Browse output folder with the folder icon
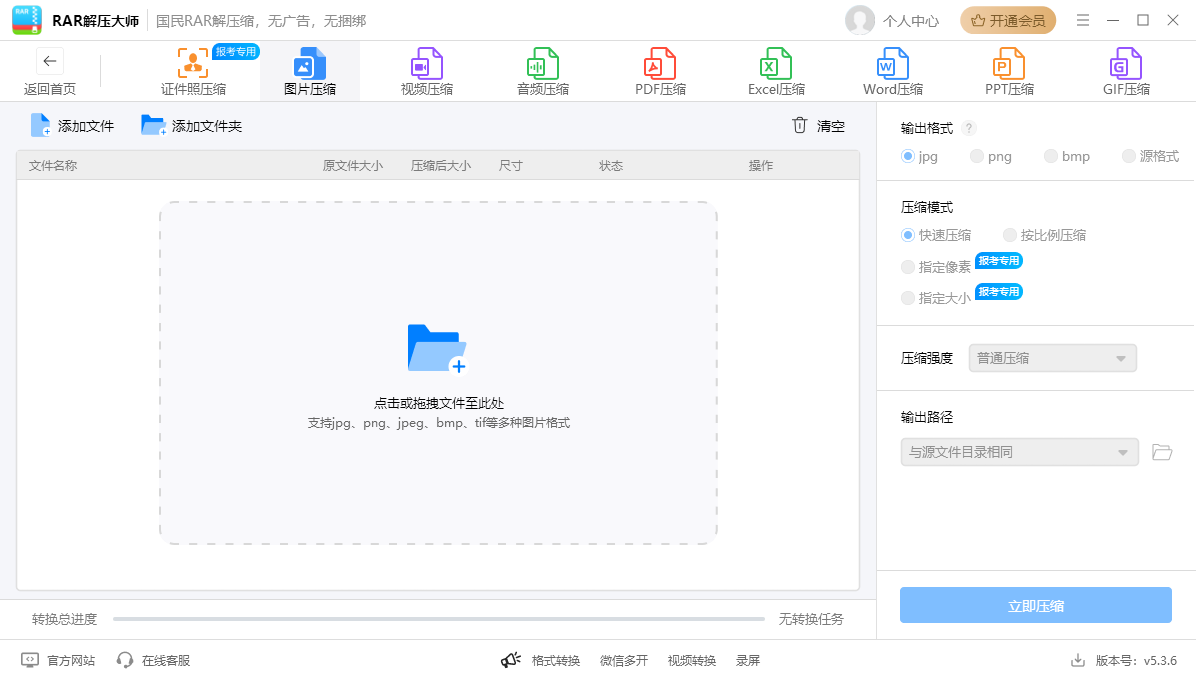The width and height of the screenshot is (1196, 680). click(x=1162, y=452)
